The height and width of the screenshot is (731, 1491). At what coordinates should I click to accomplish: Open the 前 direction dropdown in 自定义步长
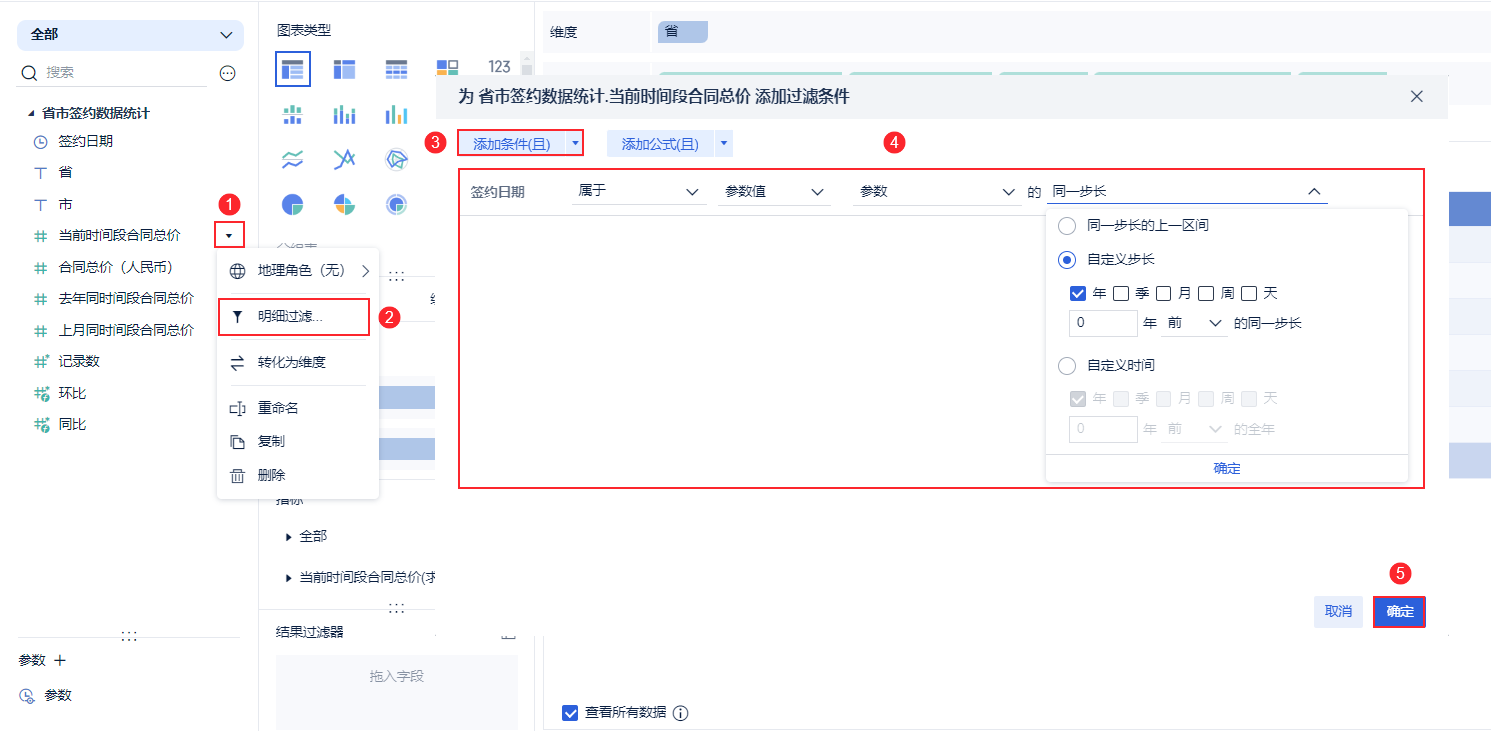[1194, 323]
